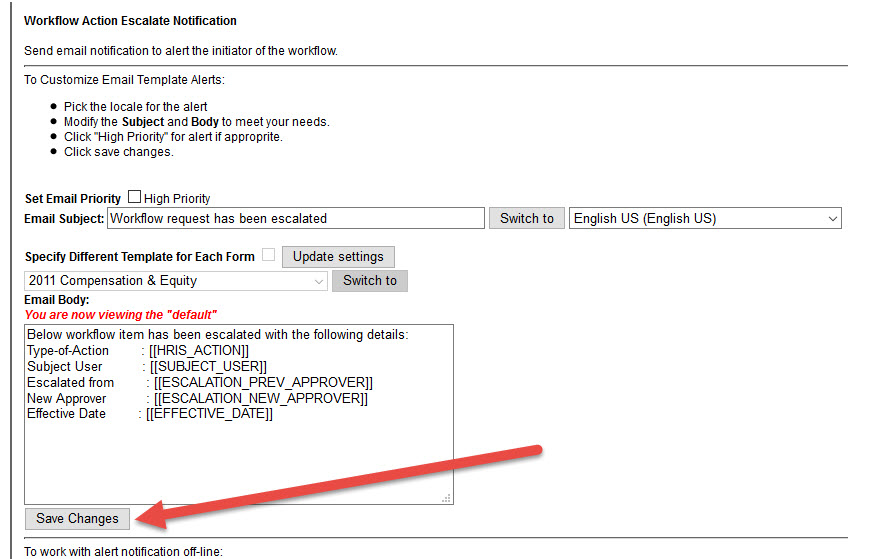Screen dimensions: 893x559
Task: Expand the 2011 Compensation & Equity dropdown
Action: pos(175,281)
